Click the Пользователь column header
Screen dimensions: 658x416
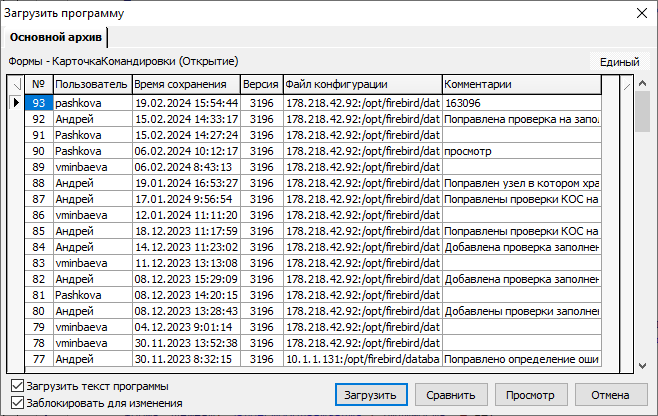pyautogui.click(x=91, y=85)
